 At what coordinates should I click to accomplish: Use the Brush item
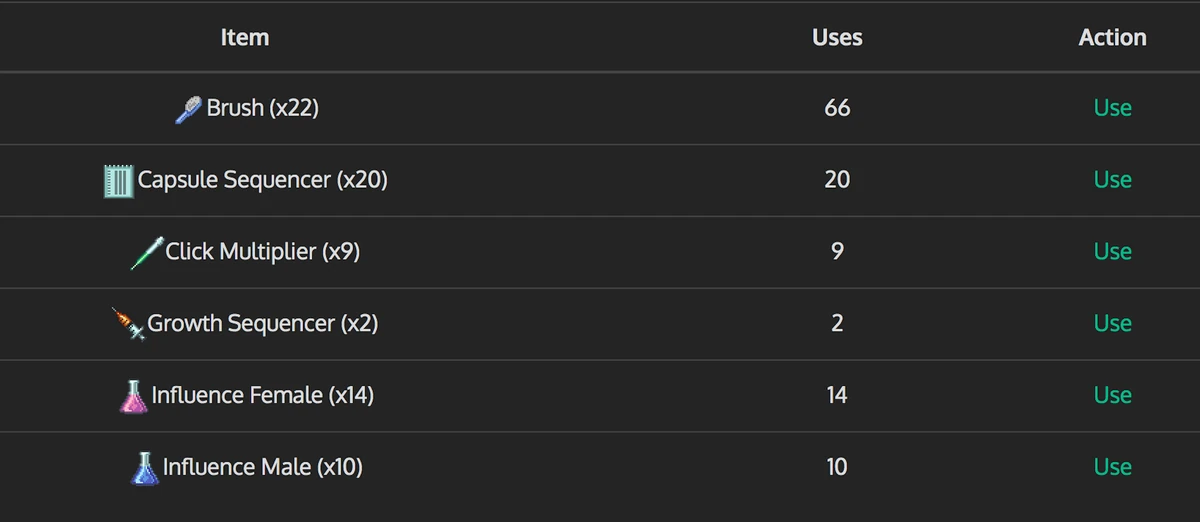click(1112, 108)
